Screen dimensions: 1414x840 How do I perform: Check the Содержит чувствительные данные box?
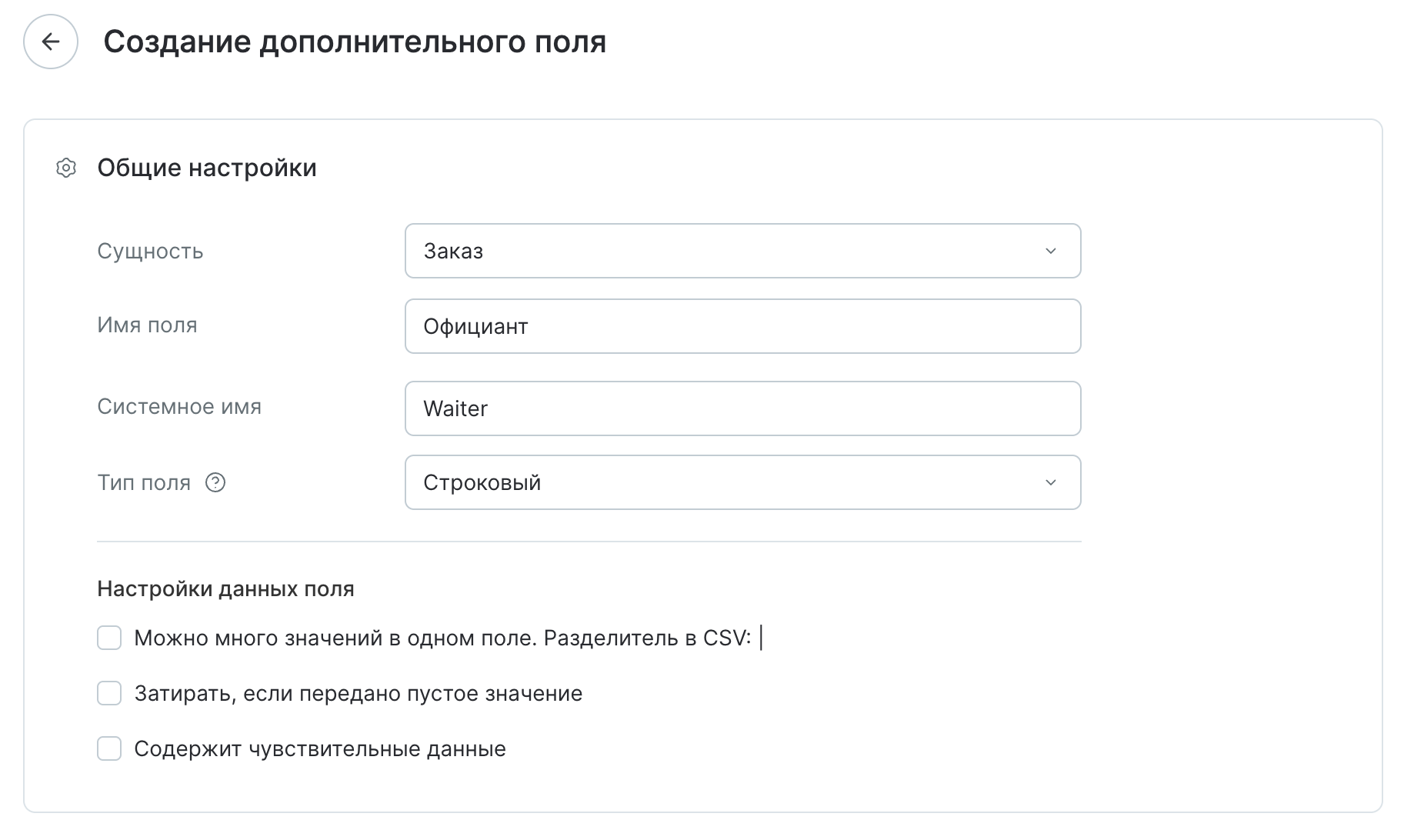pyautogui.click(x=109, y=748)
